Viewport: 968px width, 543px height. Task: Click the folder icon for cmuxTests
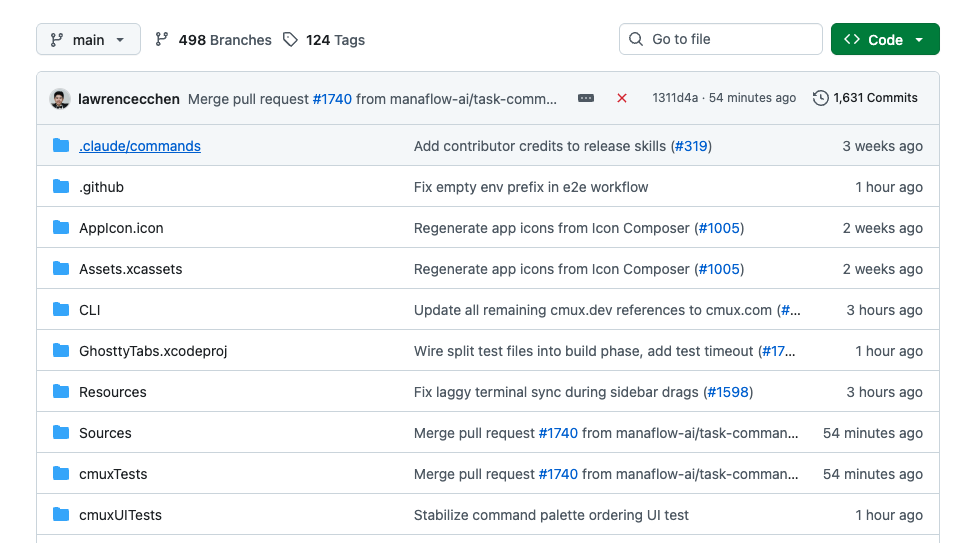click(x=61, y=473)
